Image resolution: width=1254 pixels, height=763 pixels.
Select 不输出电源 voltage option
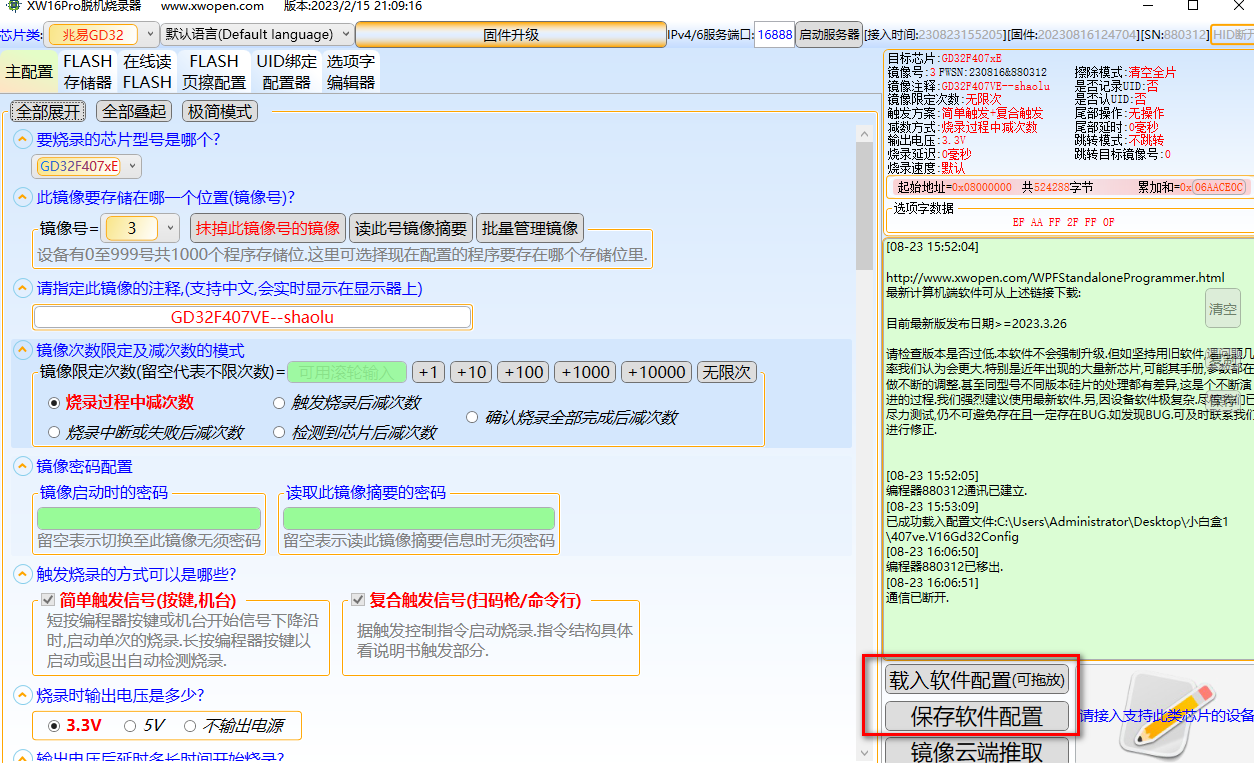coord(233,725)
